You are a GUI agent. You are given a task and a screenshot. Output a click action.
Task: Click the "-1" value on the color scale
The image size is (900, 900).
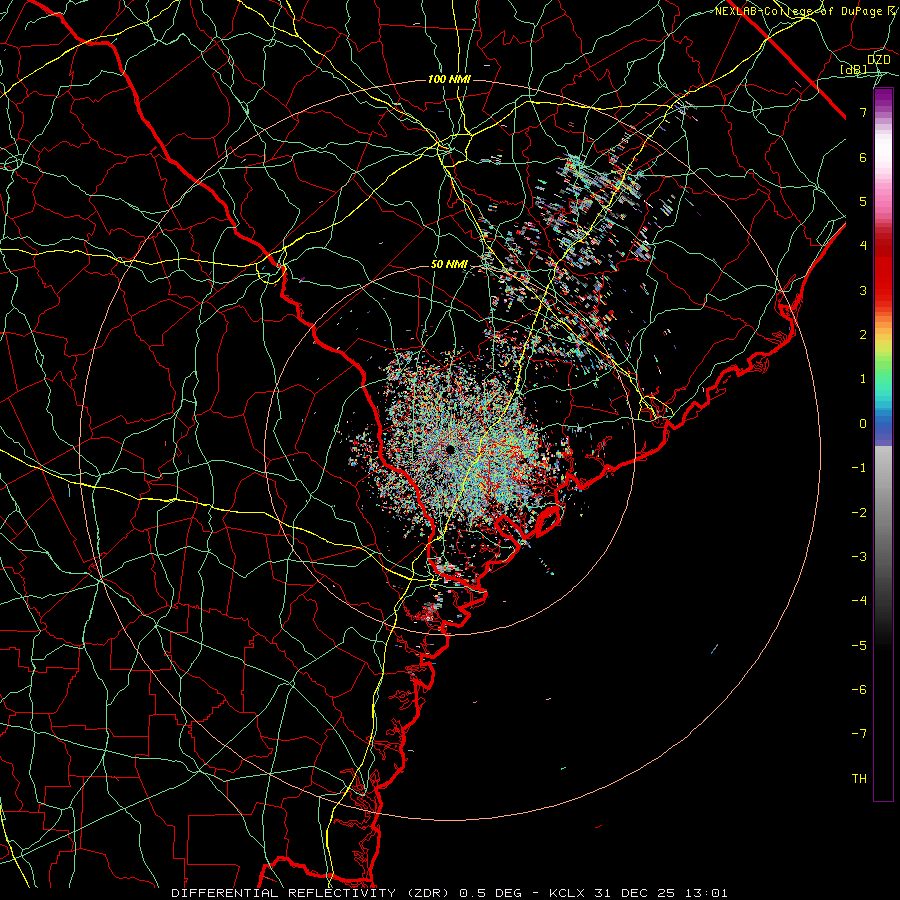pos(859,468)
